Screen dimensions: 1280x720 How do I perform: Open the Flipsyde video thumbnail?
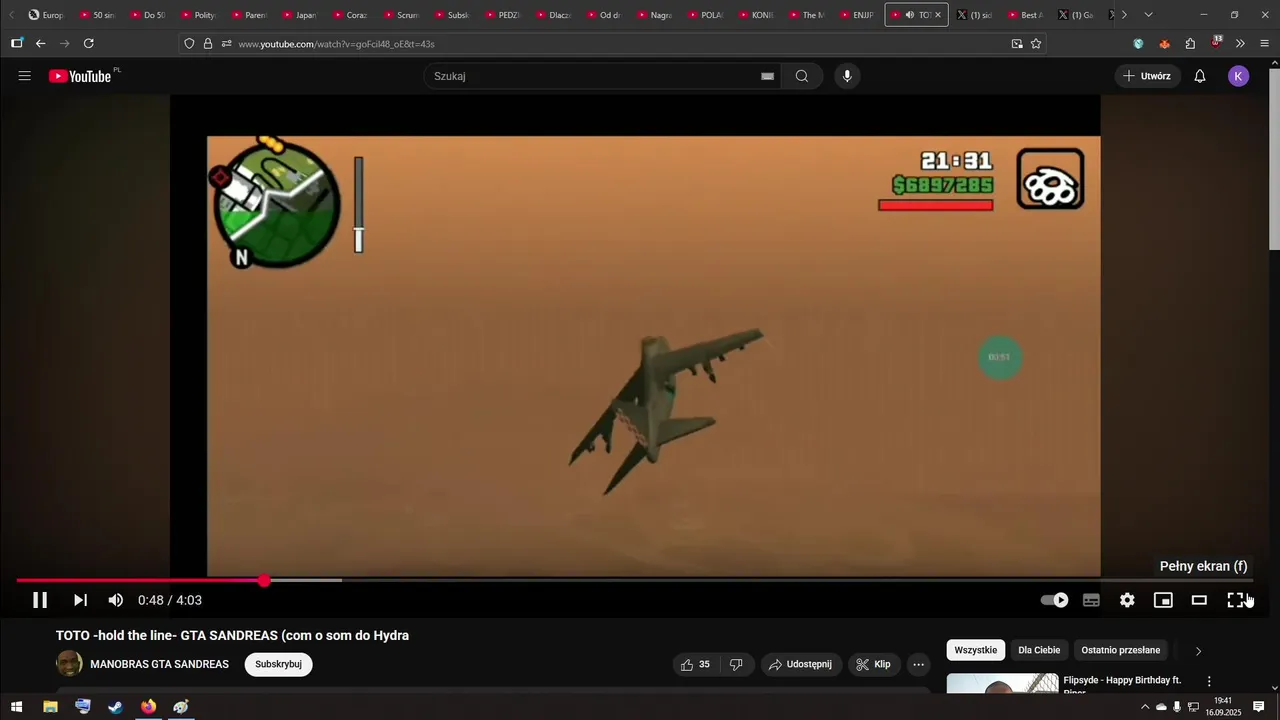[1002, 683]
